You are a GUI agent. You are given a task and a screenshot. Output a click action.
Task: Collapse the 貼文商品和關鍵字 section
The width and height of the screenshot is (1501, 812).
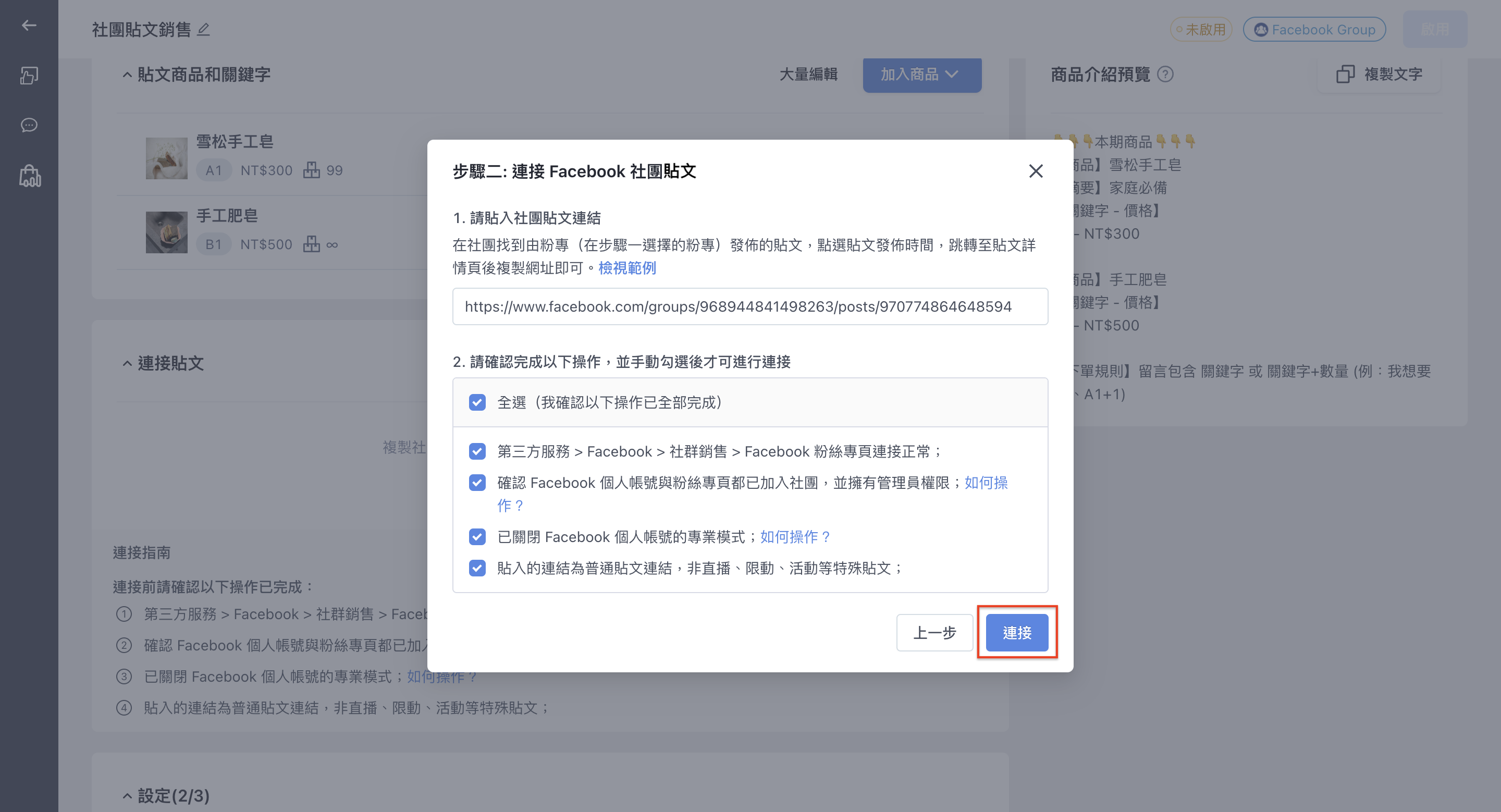(x=127, y=75)
